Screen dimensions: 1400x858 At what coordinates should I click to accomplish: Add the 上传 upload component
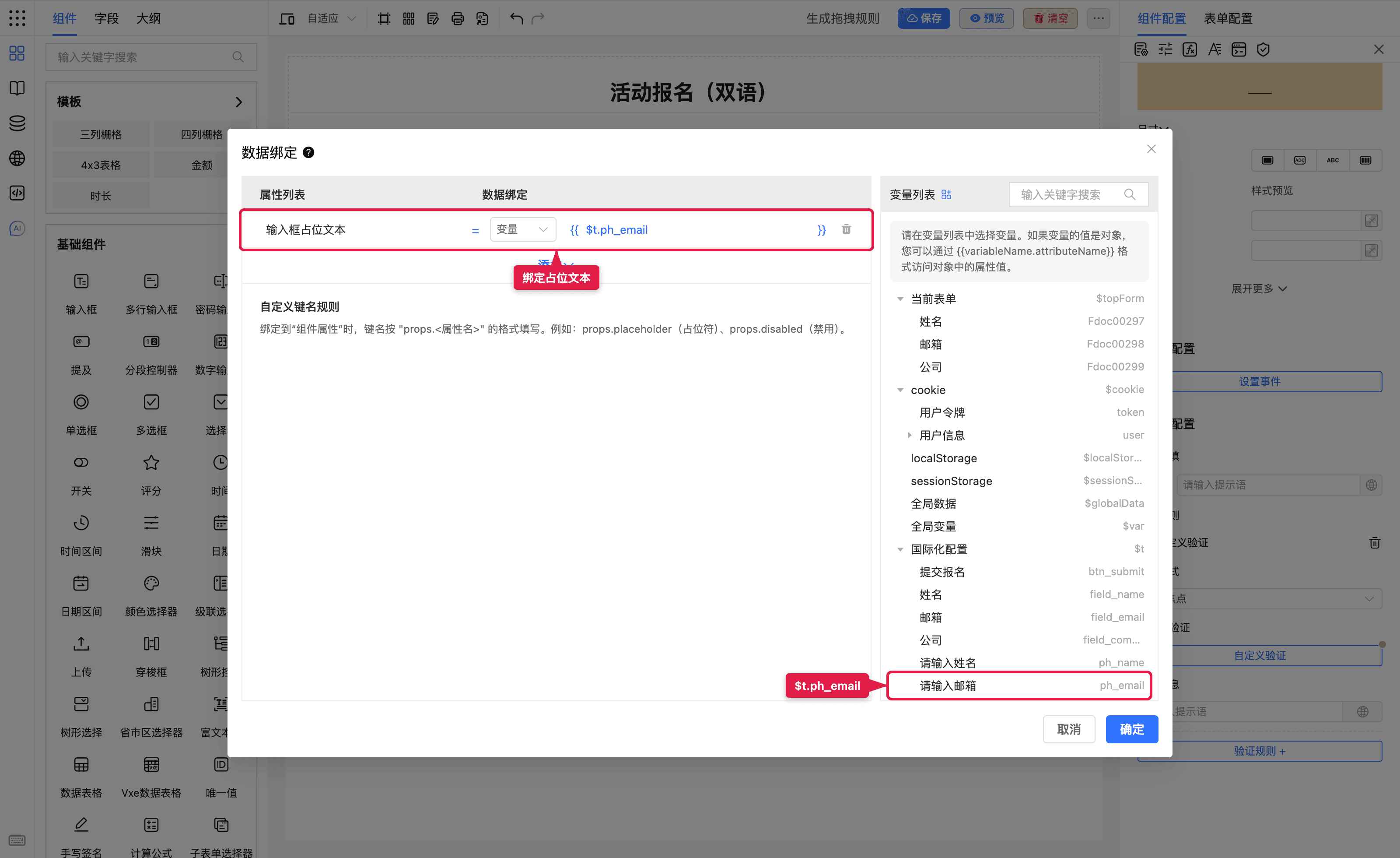pos(81,643)
